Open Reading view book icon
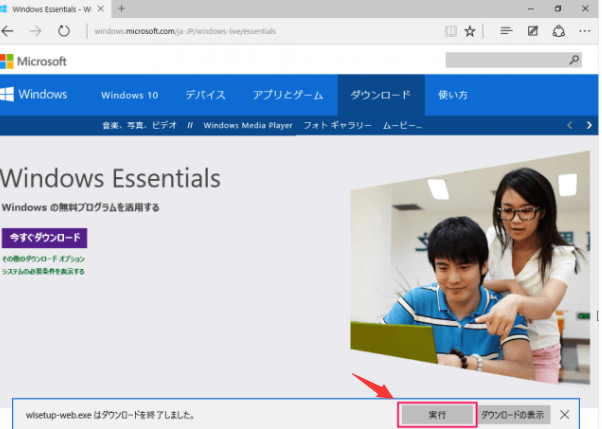The image size is (602, 429). (x=451, y=31)
